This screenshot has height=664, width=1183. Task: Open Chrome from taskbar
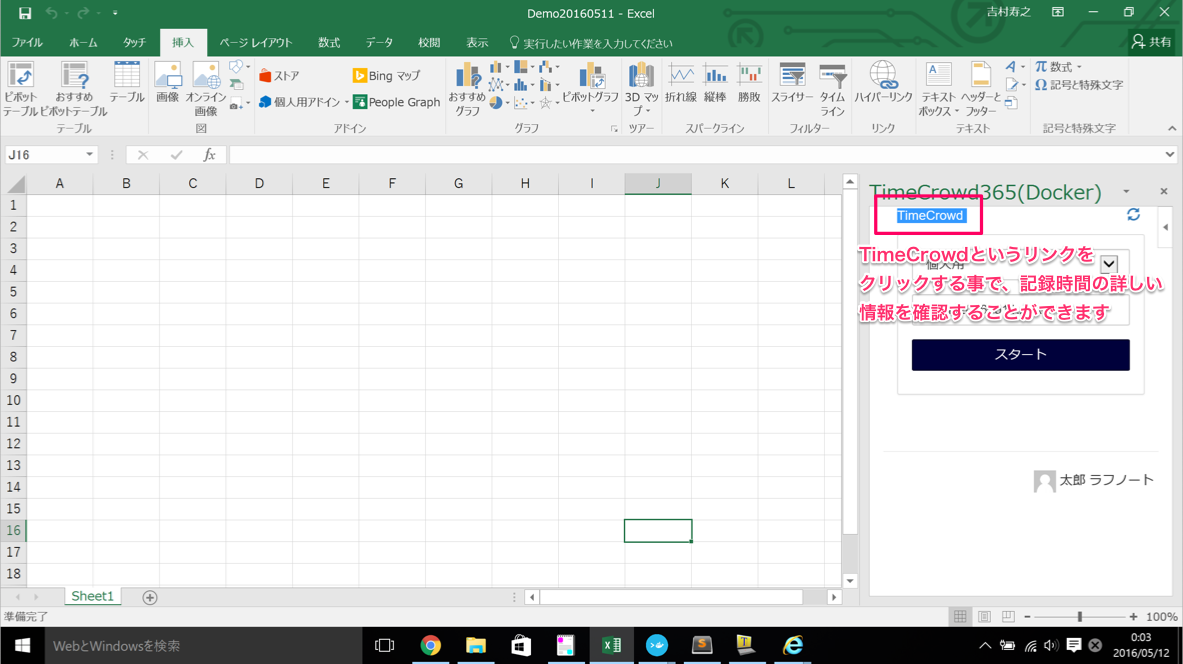pos(431,645)
